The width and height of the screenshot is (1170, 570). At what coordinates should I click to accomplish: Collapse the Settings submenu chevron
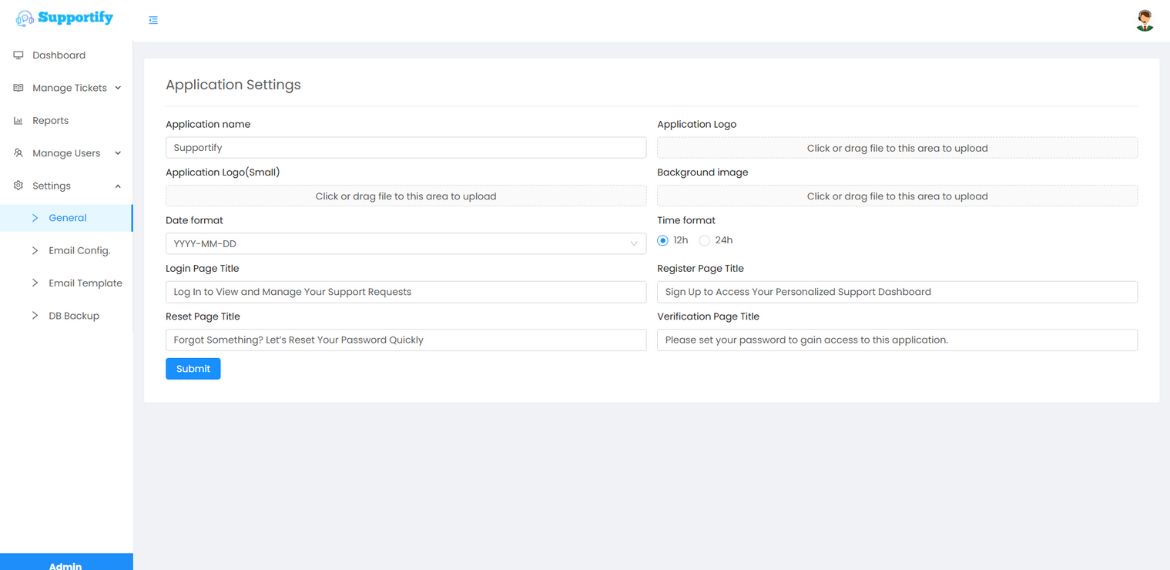118,186
